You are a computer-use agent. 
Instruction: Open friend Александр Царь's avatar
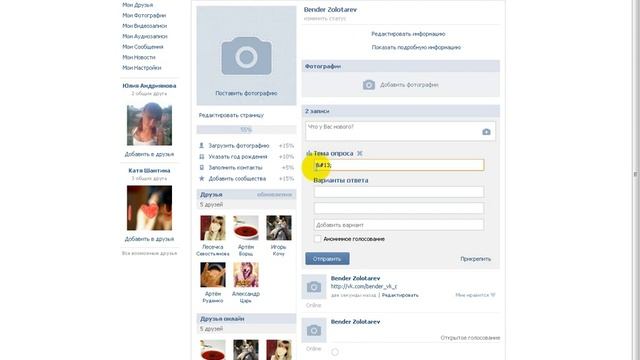(246, 275)
